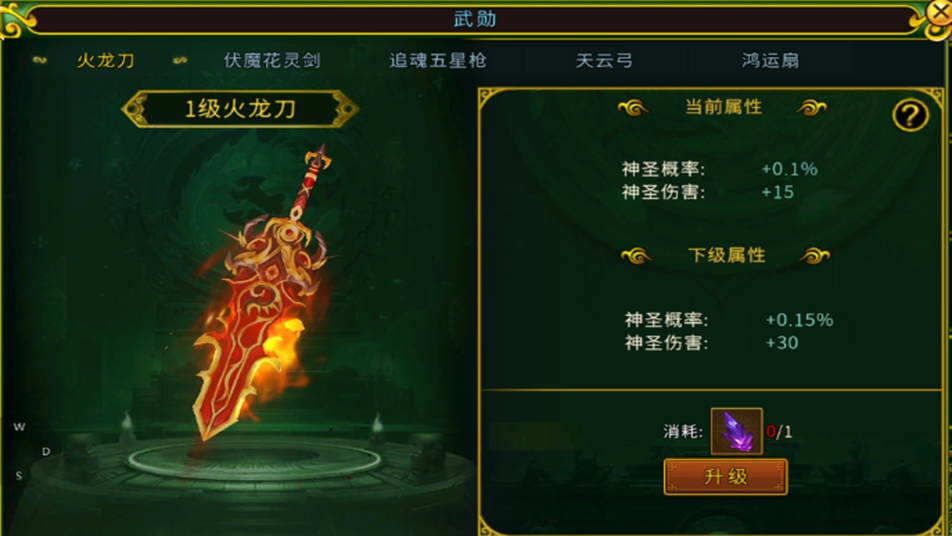This screenshot has height=536, width=952.
Task: Click the purple crystal material icon
Action: (736, 431)
